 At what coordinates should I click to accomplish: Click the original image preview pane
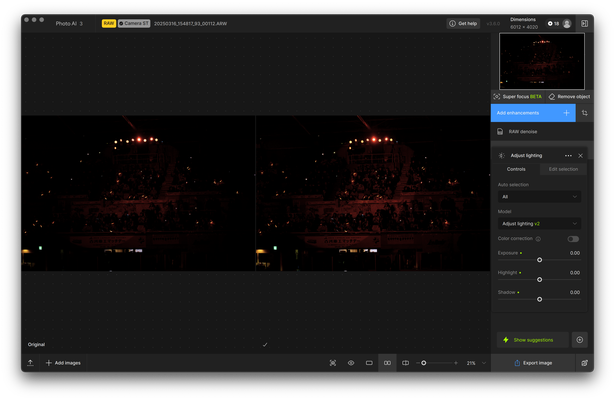click(138, 193)
